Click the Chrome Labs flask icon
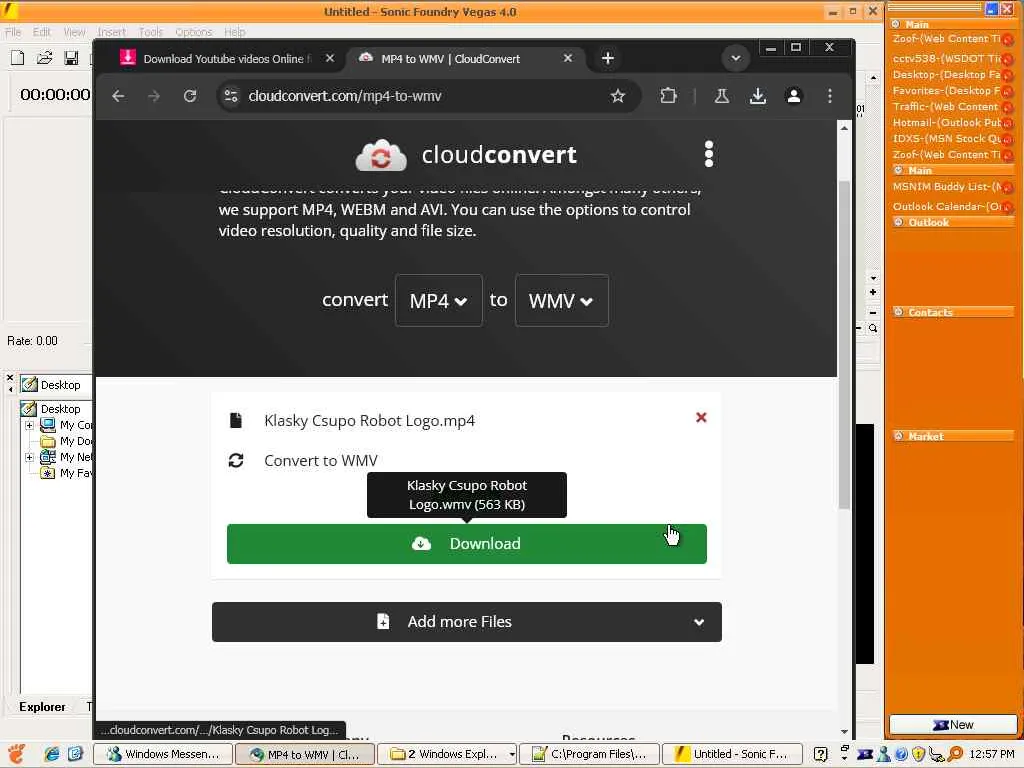This screenshot has width=1024, height=768. pyautogui.click(x=722, y=96)
